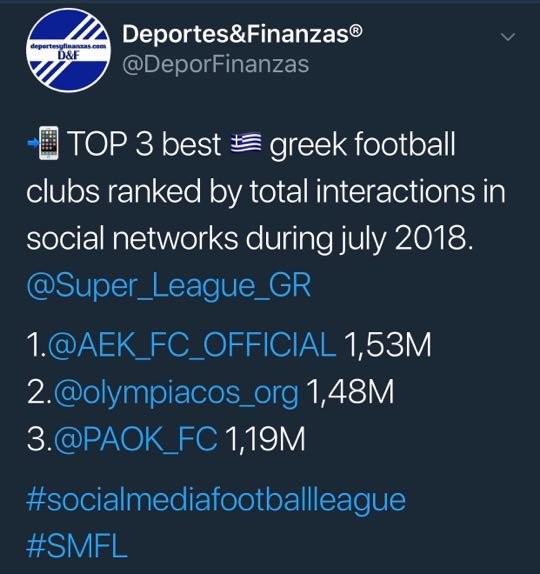540x574 pixels.
Task: Click the registered trademark symbol after Finanzas
Action: tap(357, 30)
